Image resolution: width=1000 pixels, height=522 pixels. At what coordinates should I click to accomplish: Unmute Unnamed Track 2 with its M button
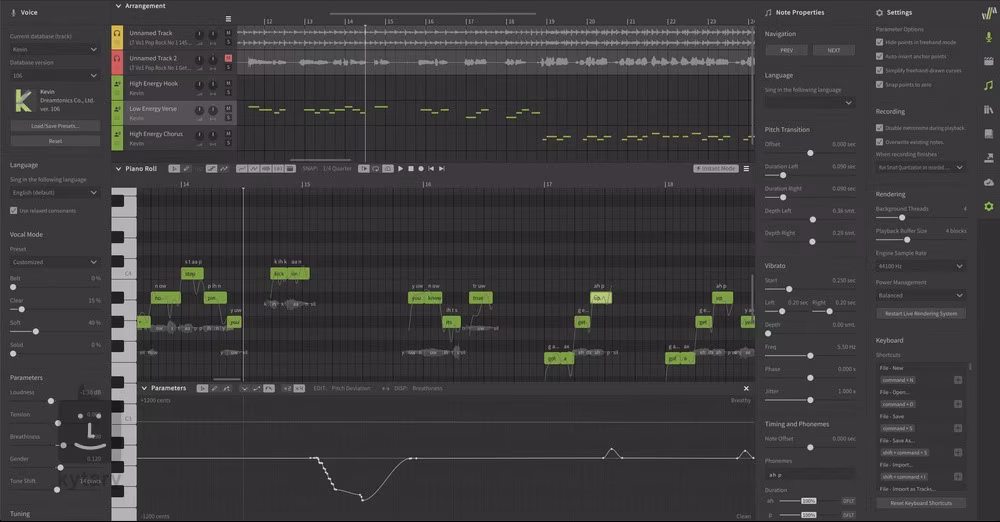(228, 58)
